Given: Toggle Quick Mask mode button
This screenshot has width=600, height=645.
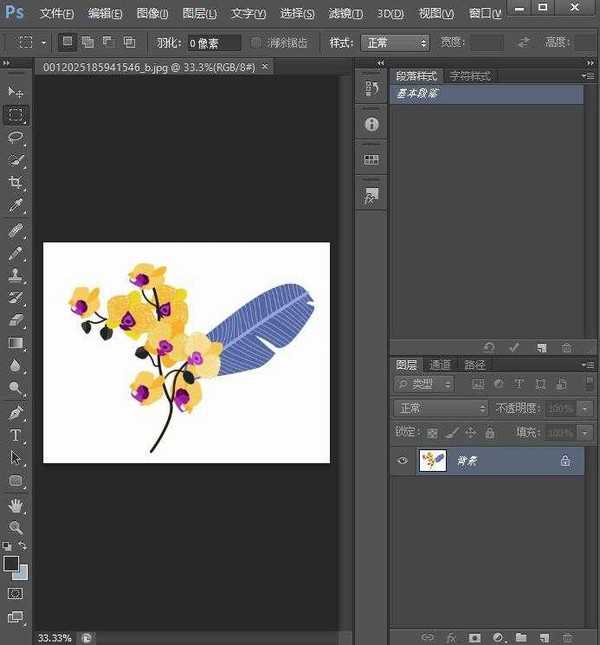Looking at the screenshot, I should pos(16,593).
